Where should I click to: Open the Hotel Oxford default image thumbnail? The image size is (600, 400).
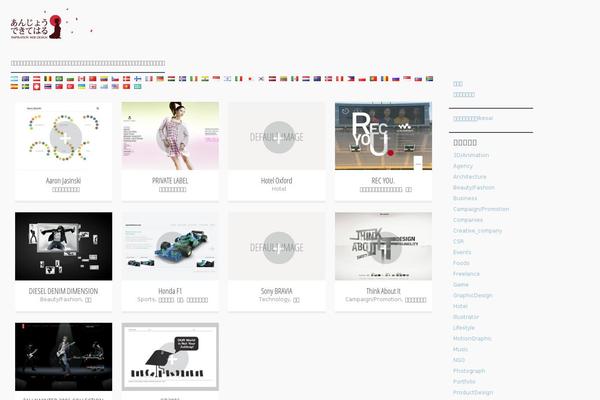277,136
